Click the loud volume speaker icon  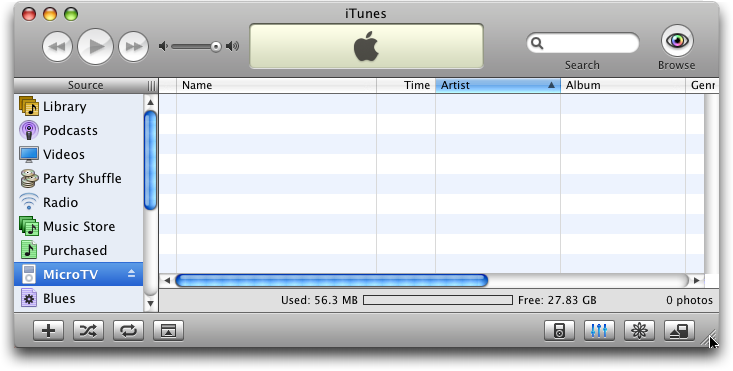(232, 46)
